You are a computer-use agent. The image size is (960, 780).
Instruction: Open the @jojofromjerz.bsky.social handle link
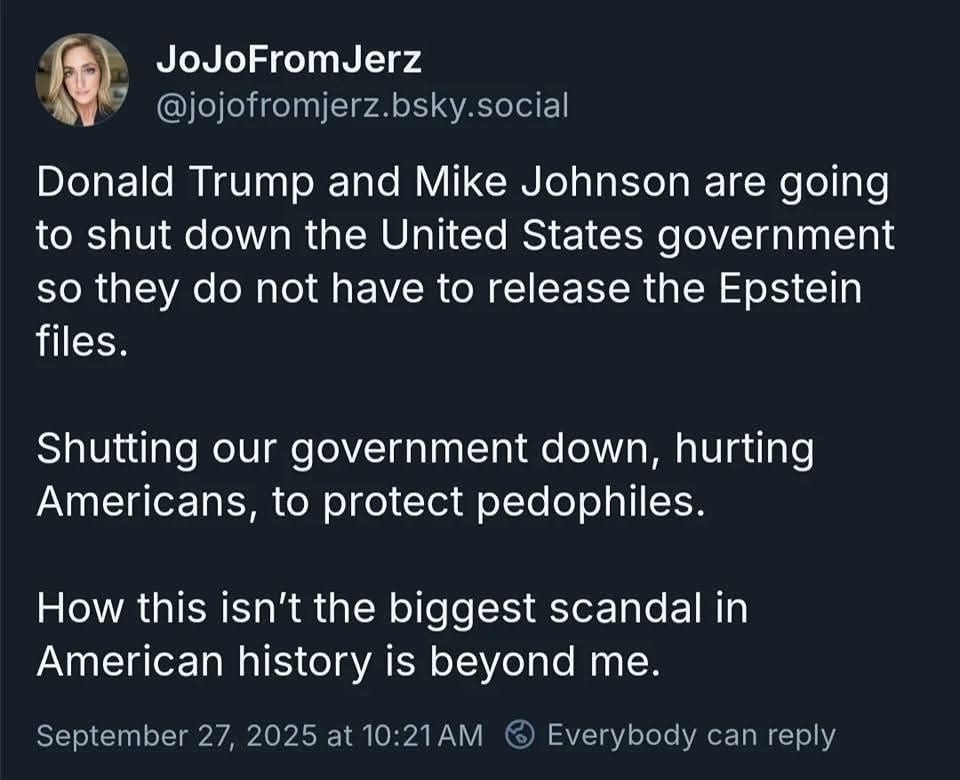click(362, 105)
